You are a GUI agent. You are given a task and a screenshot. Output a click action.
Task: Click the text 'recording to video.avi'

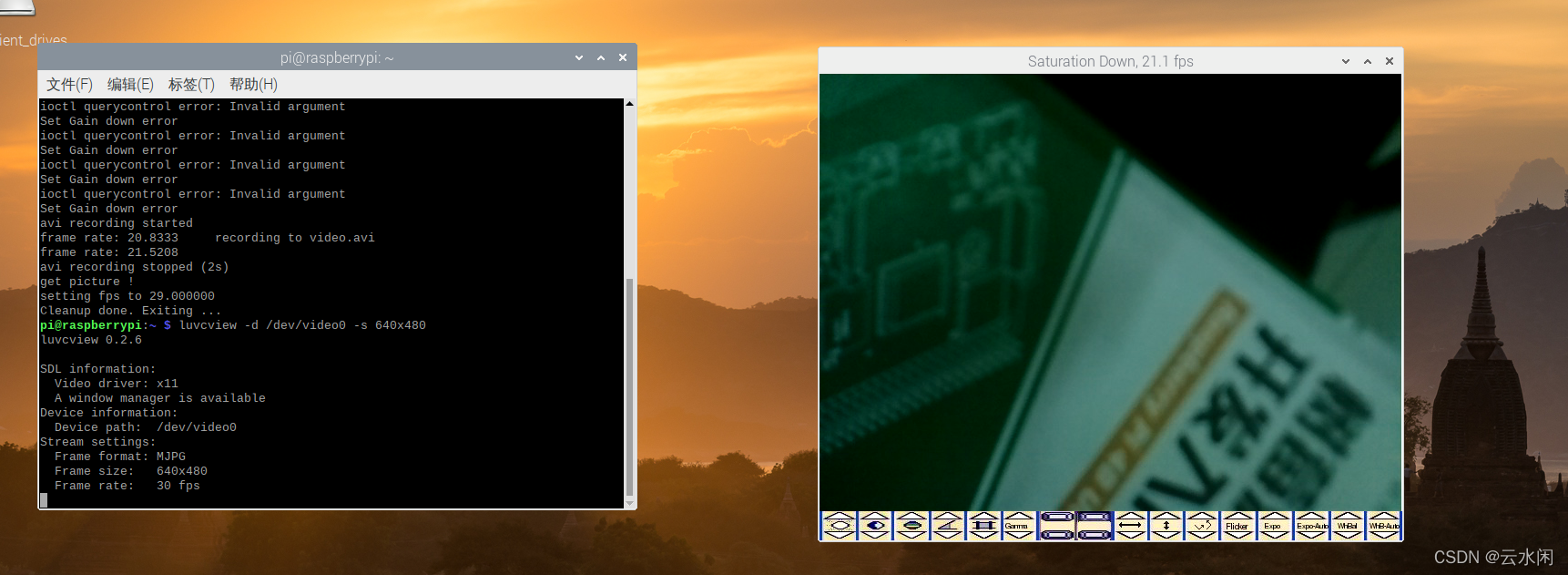(295, 238)
